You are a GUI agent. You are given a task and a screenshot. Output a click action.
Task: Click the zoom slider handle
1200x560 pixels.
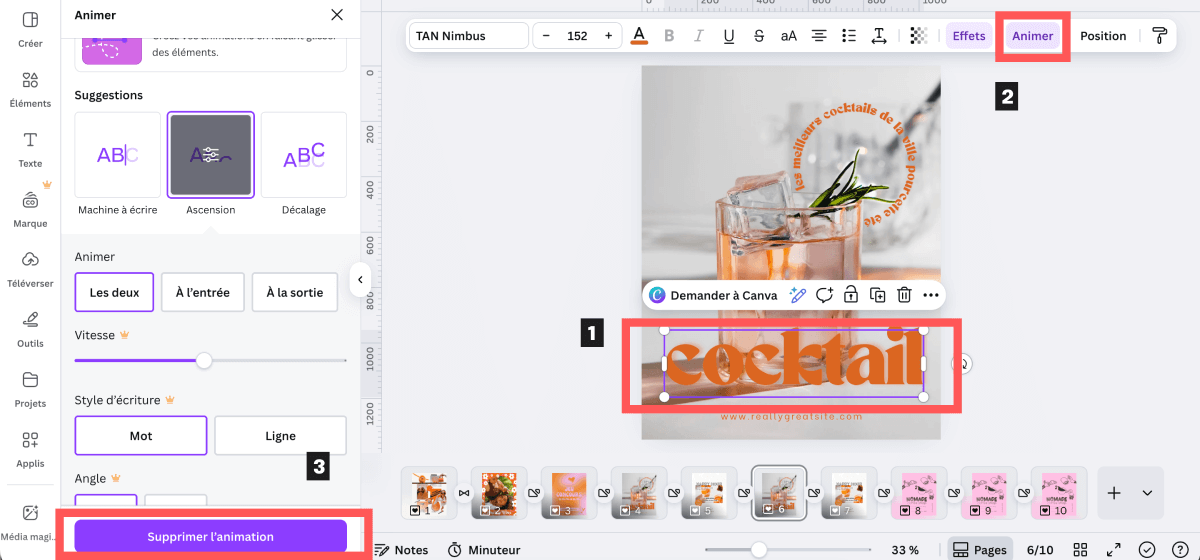coord(759,550)
